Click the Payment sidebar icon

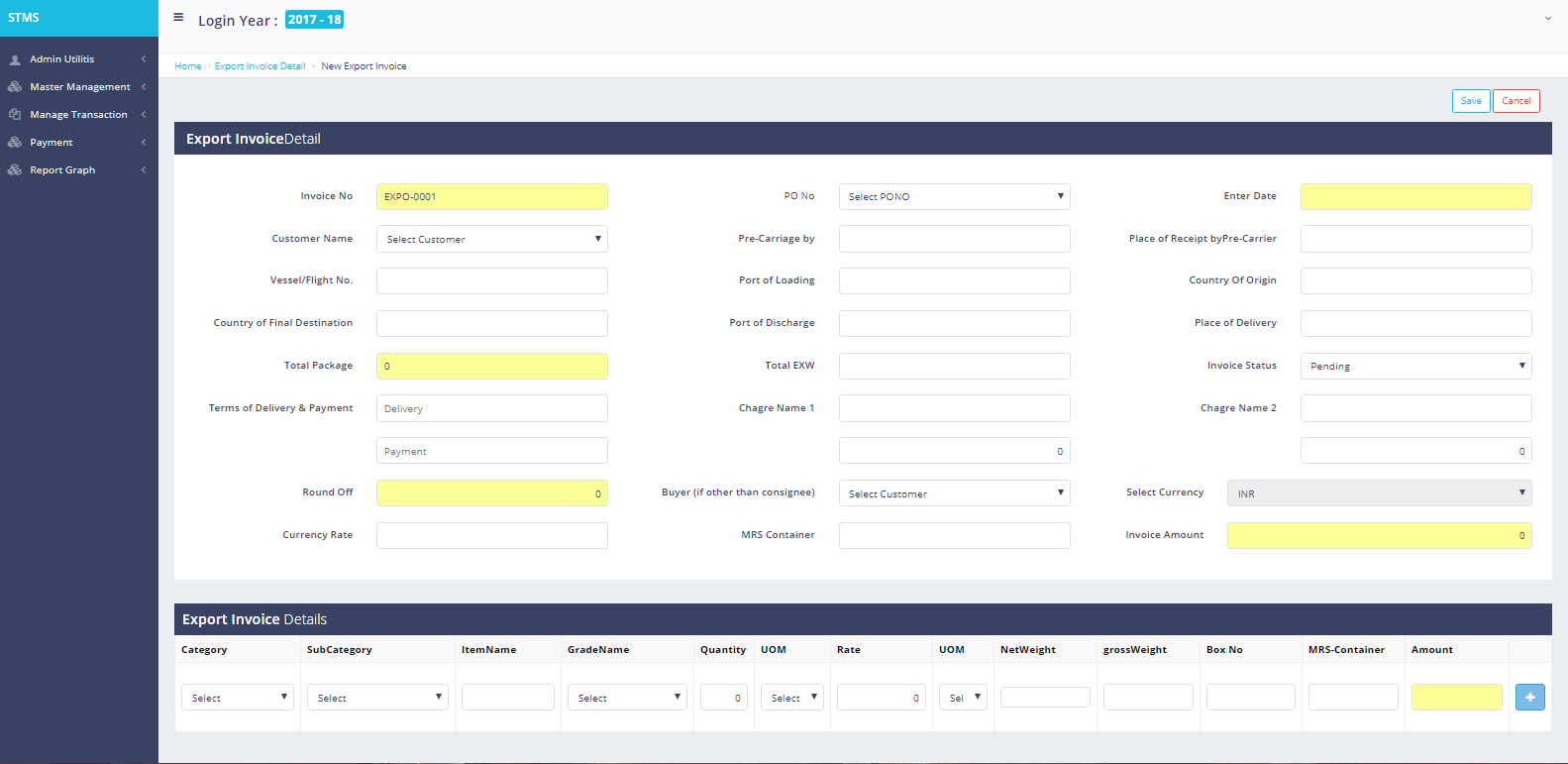pyautogui.click(x=15, y=143)
